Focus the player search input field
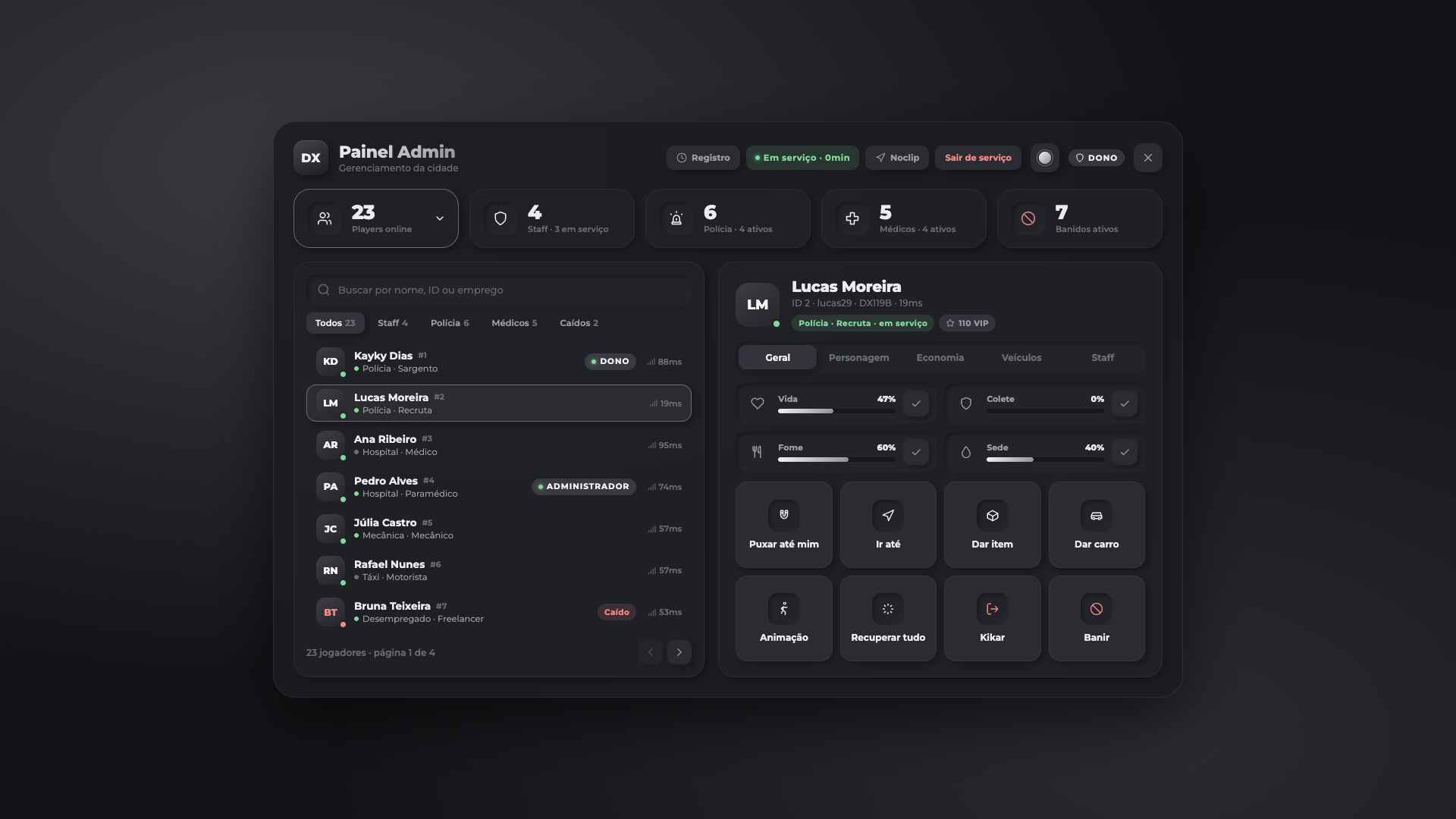 pyautogui.click(x=499, y=290)
